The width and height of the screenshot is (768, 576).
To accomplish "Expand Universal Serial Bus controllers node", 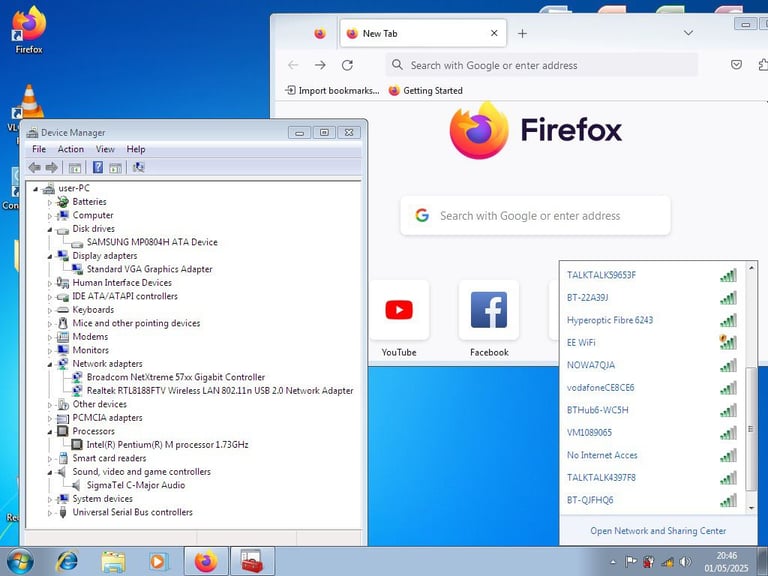I will 49,513.
